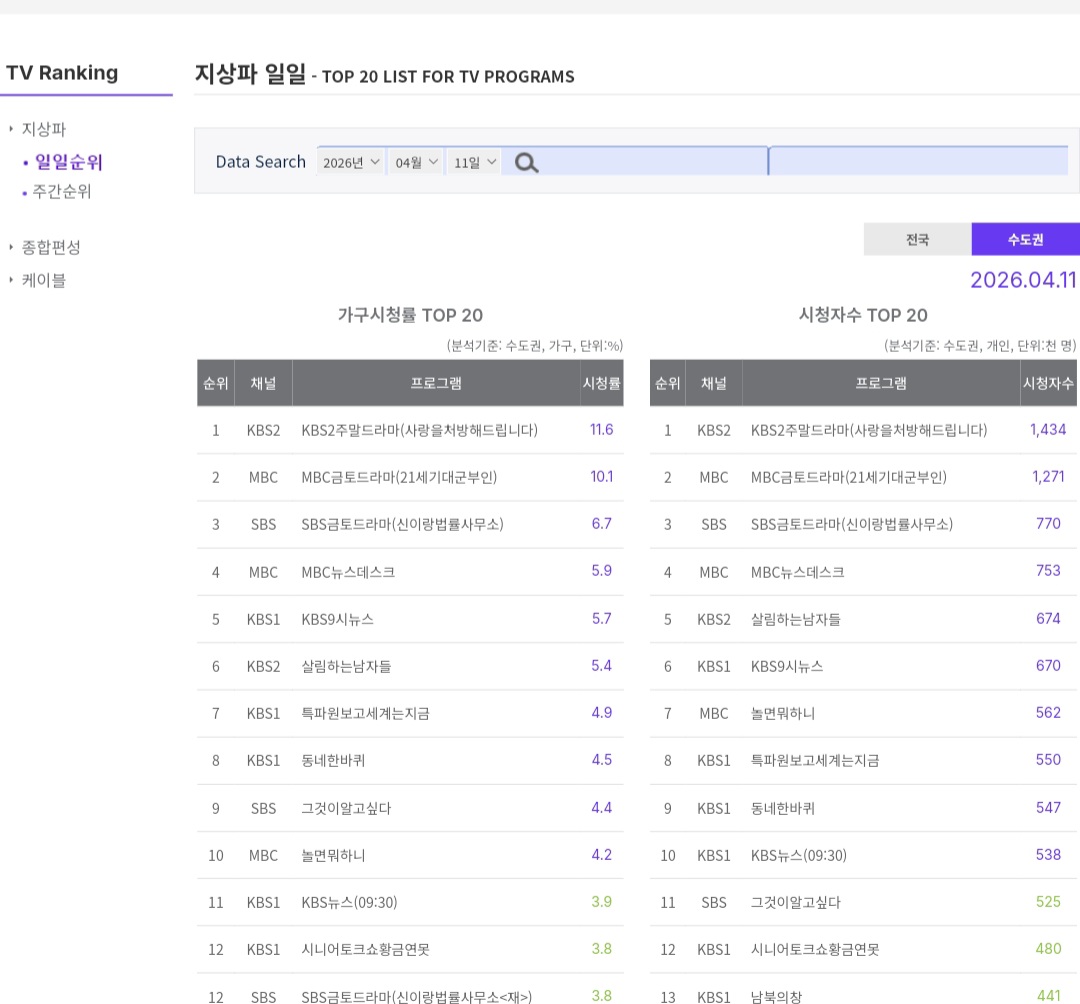The image size is (1080, 1004).
Task: Click KBS2주말드라마(사랑을처방해드립니다) in the household ratings table
Action: [419, 430]
